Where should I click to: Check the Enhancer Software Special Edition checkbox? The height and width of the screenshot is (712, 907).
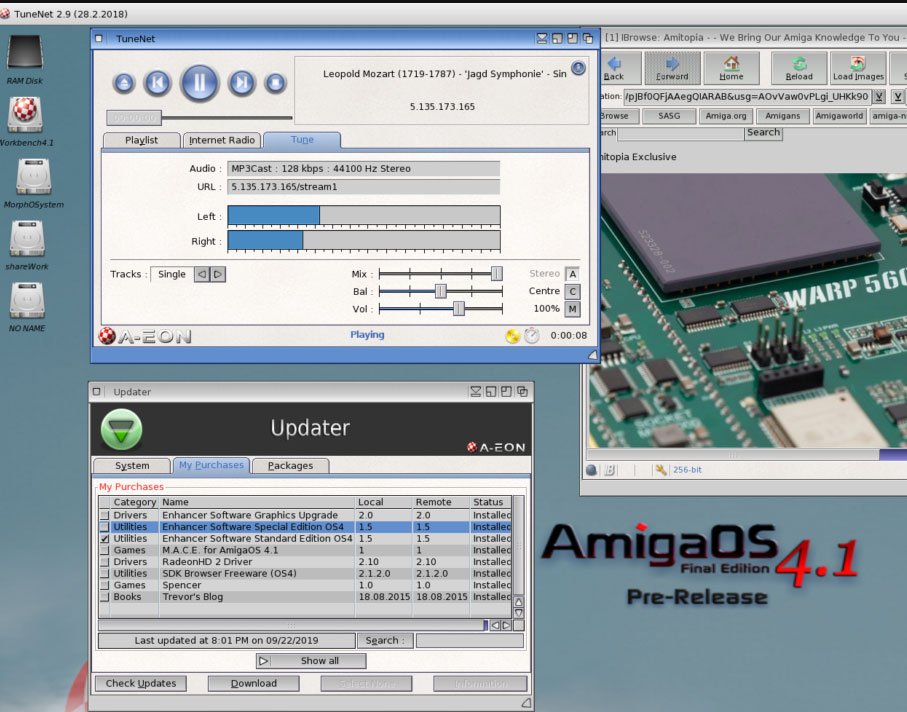(x=104, y=527)
